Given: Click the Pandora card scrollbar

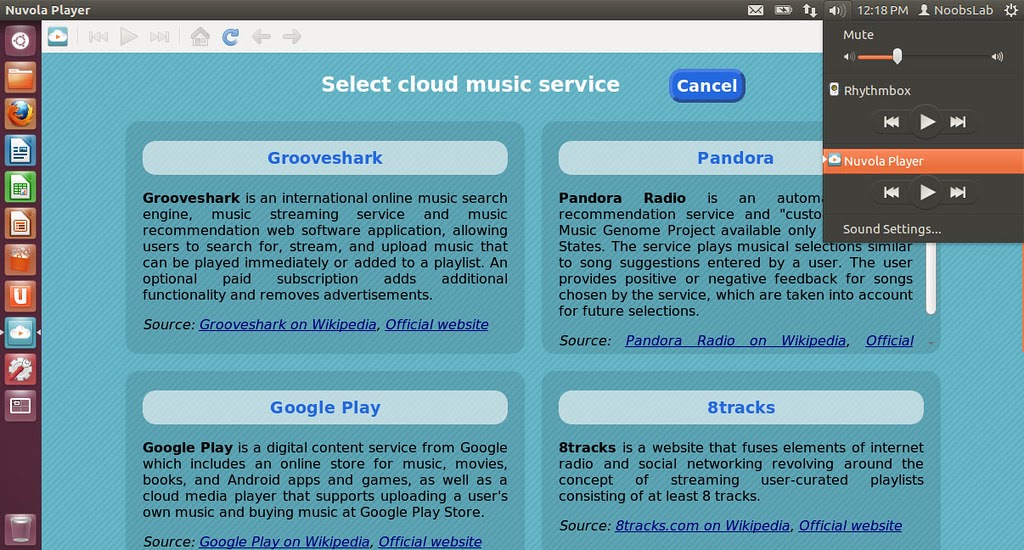Looking at the screenshot, I should coord(931,278).
